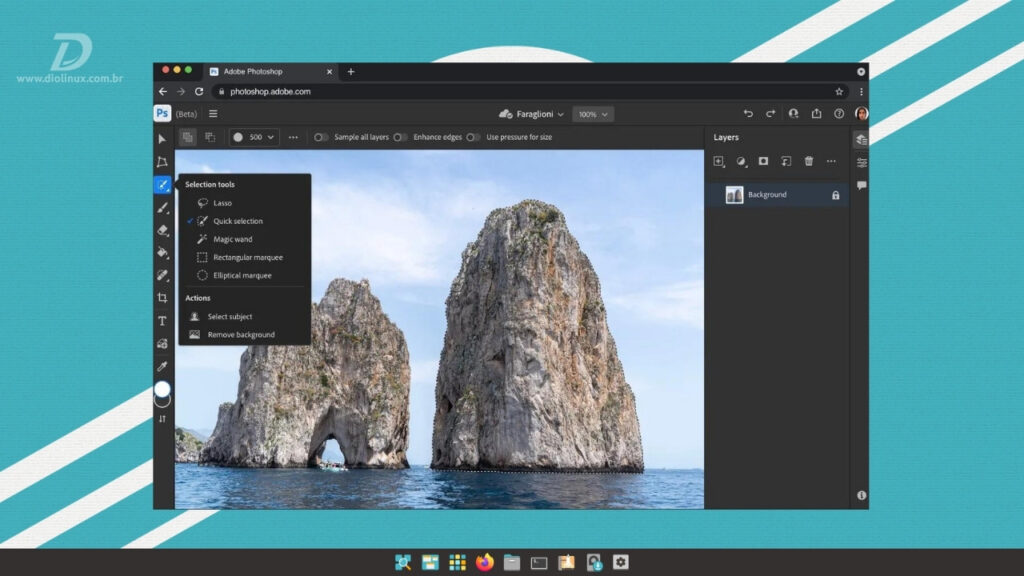1024x576 pixels.
Task: Select the Eraser tool
Action: coord(163,229)
